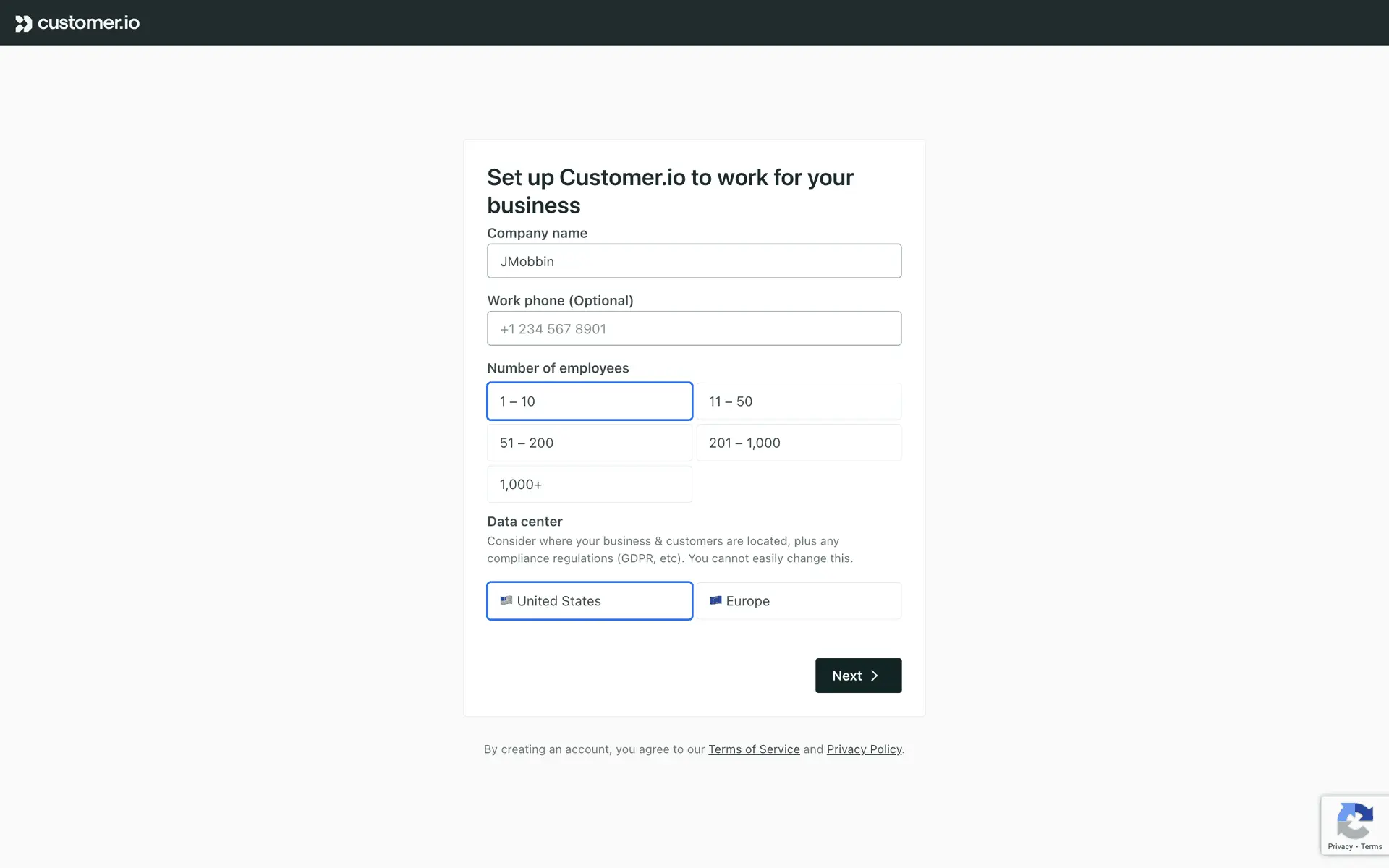Select the 11 – 50 employees option
Image resolution: width=1389 pixels, height=868 pixels.
[x=799, y=401]
